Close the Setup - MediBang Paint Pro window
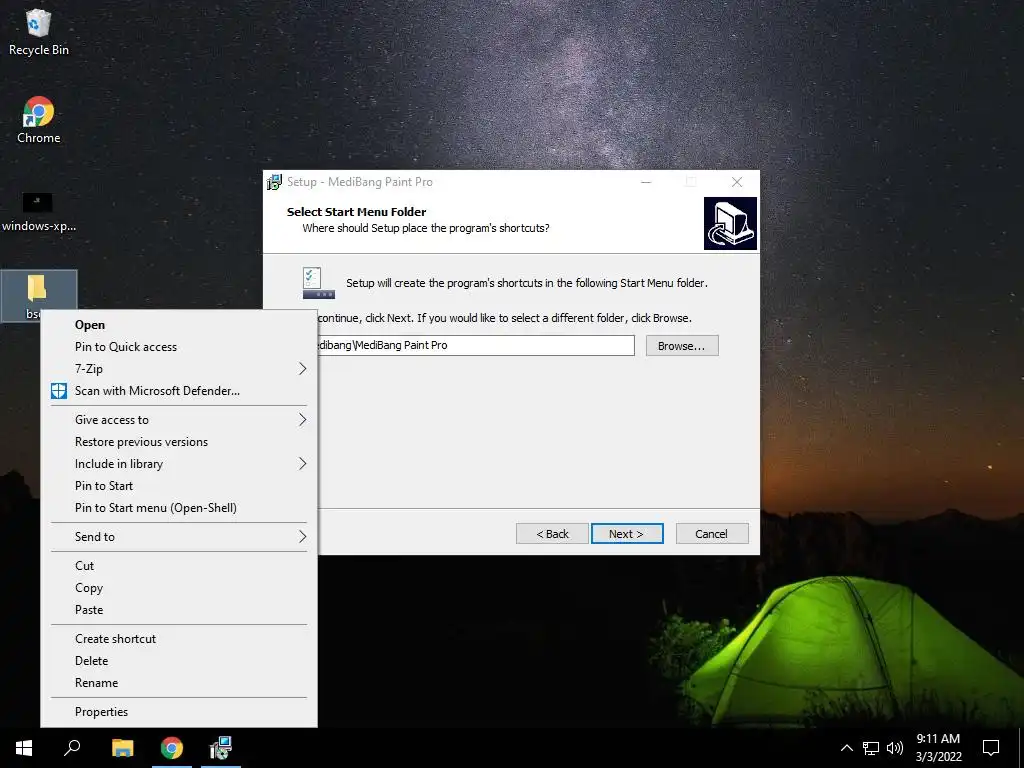Viewport: 1024px width, 768px height. pyautogui.click(x=737, y=182)
